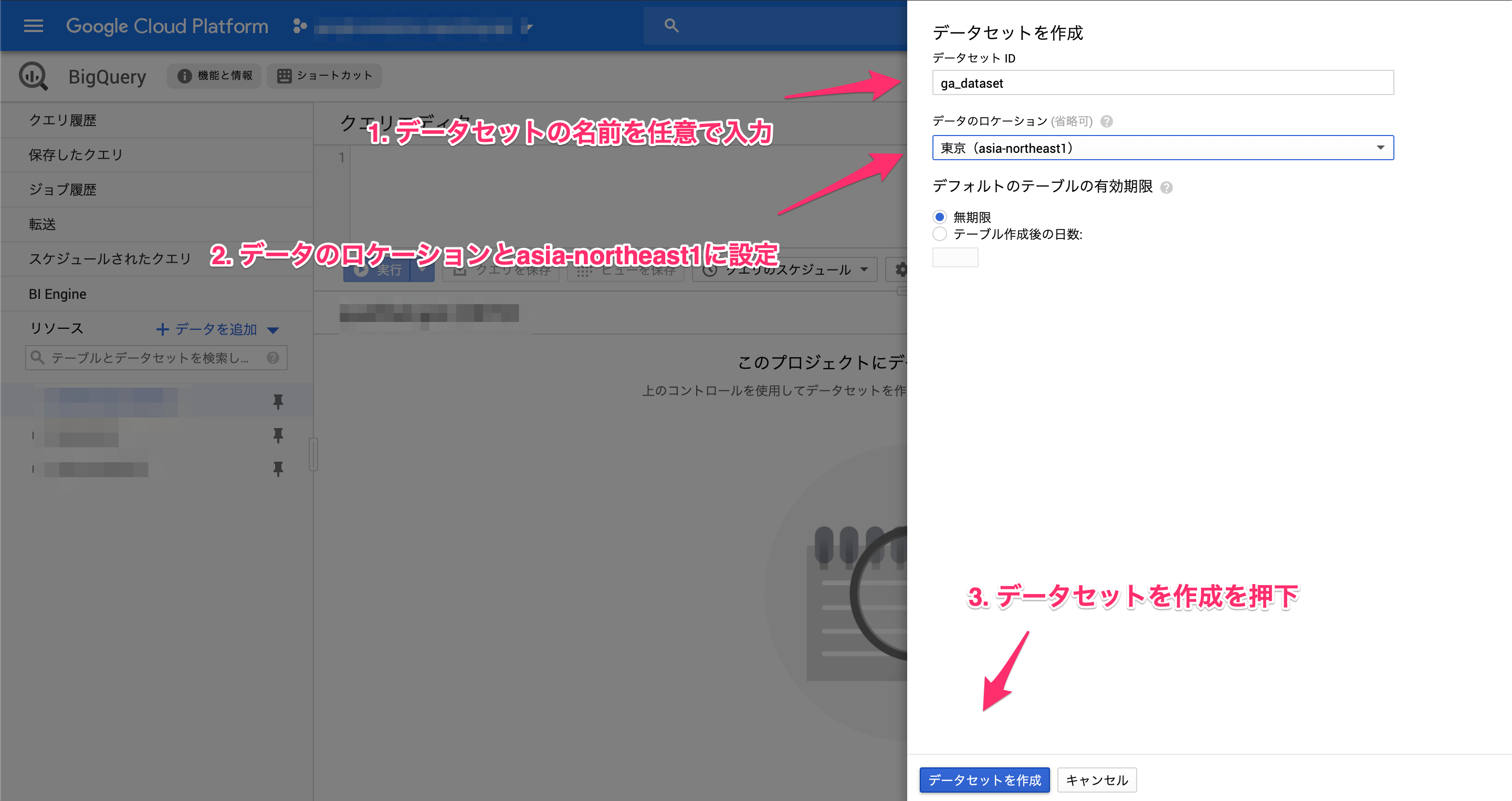The width and height of the screenshot is (1512, 801).
Task: Click line number 1 in query editor
Action: [x=342, y=158]
